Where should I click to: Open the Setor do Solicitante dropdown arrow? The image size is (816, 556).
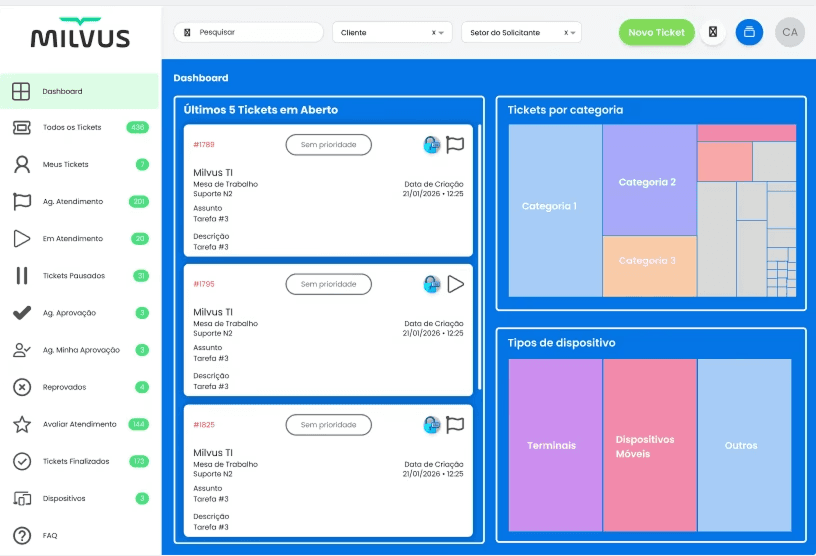point(573,33)
